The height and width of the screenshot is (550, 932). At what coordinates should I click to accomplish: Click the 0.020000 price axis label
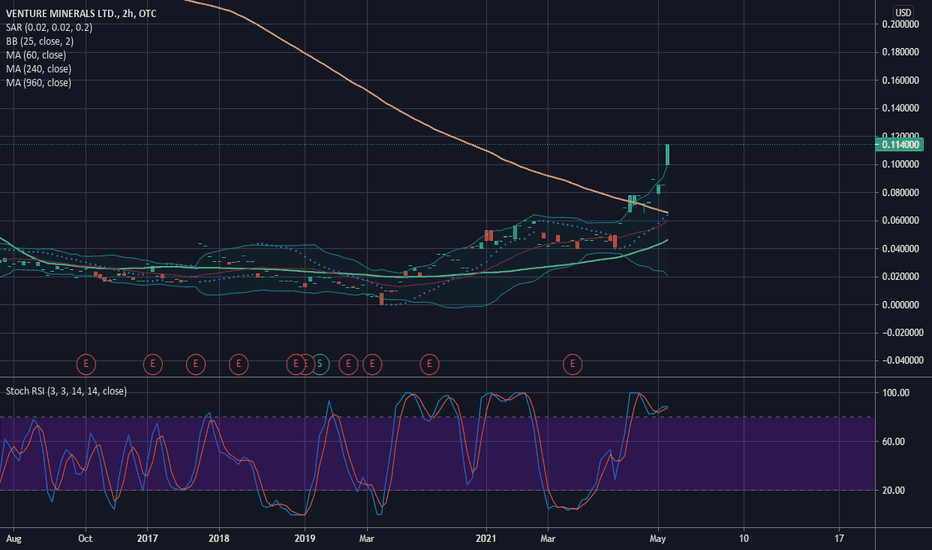tap(900, 276)
